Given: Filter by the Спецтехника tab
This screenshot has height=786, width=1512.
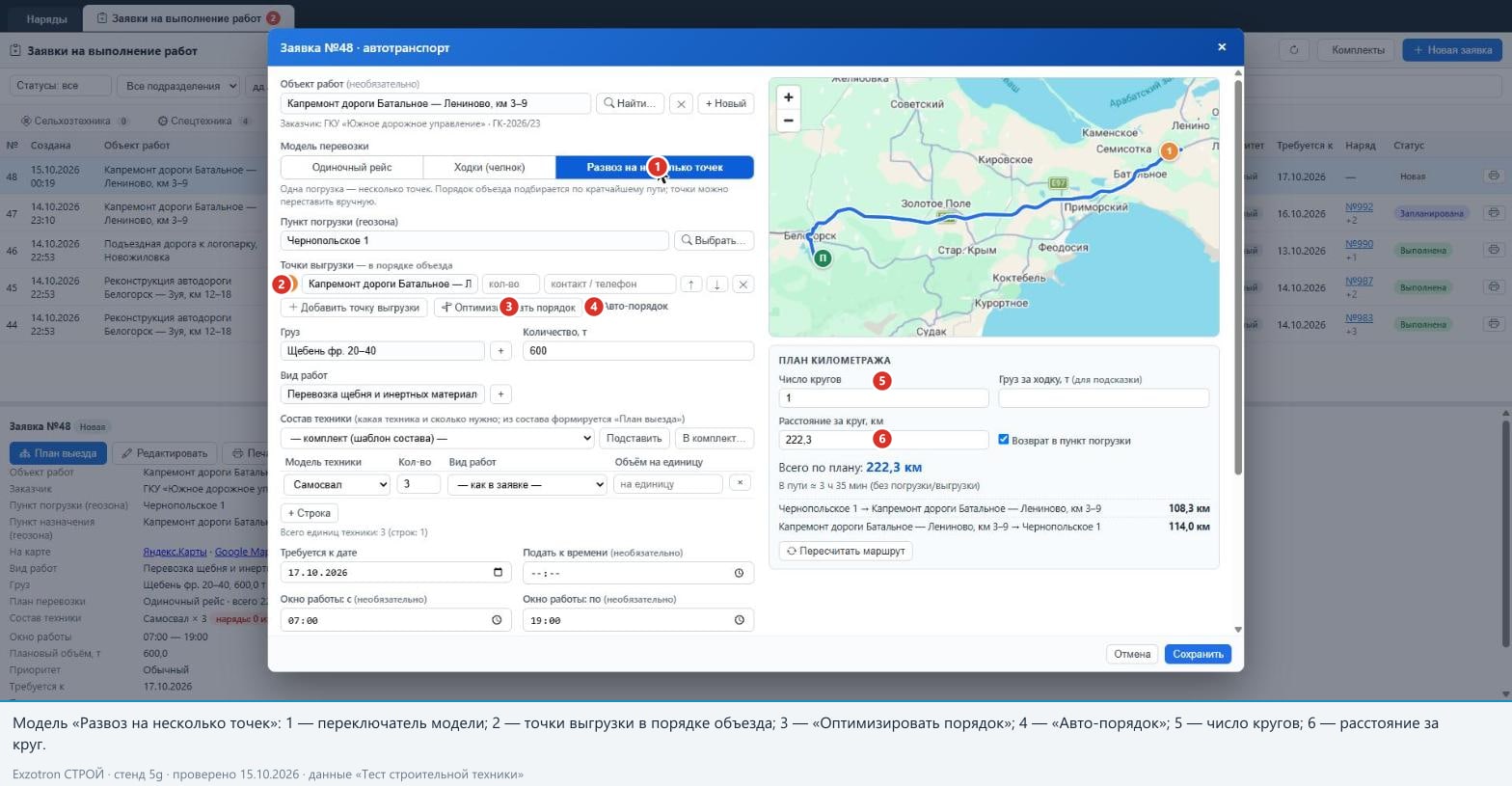Looking at the screenshot, I should click(203, 122).
